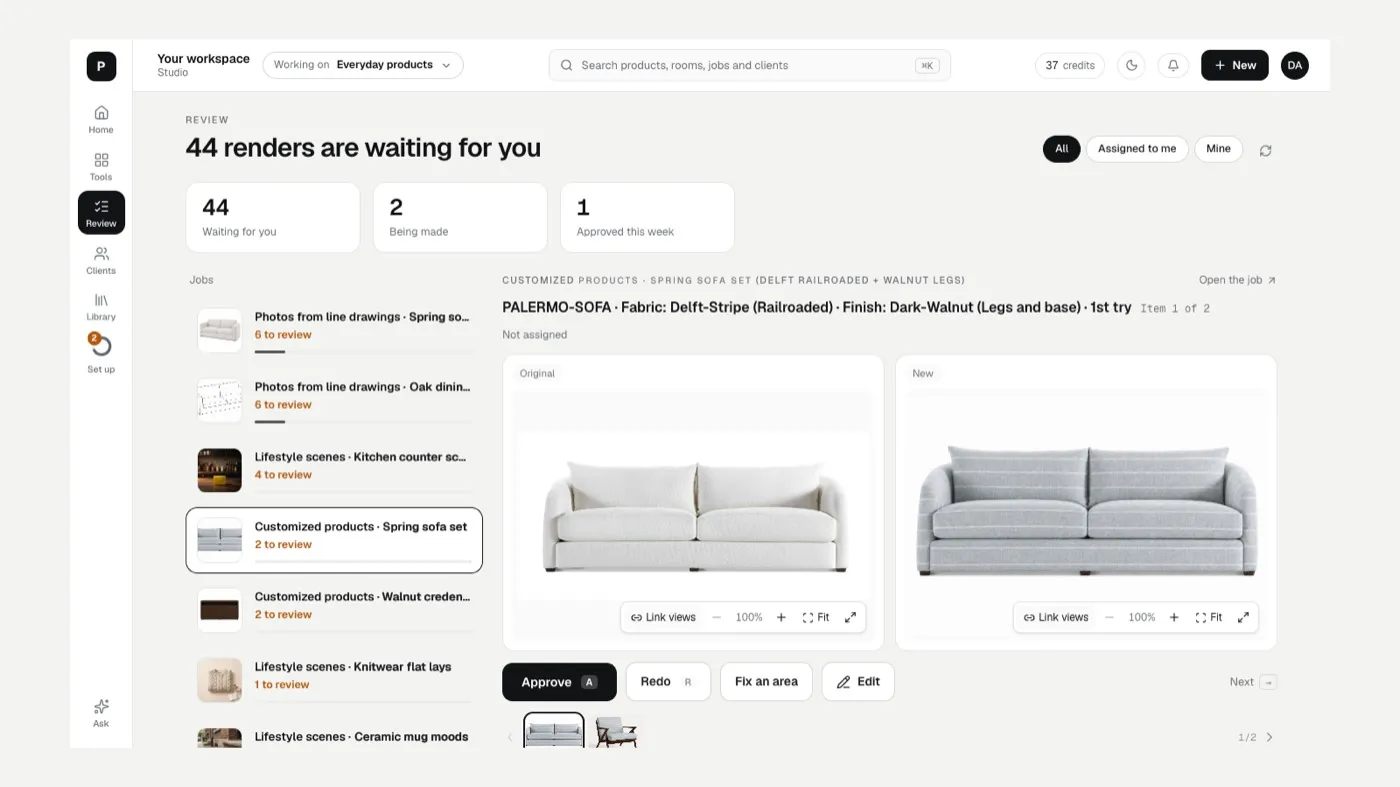Zoom in the Original image
This screenshot has width=1400, height=787.
point(782,617)
